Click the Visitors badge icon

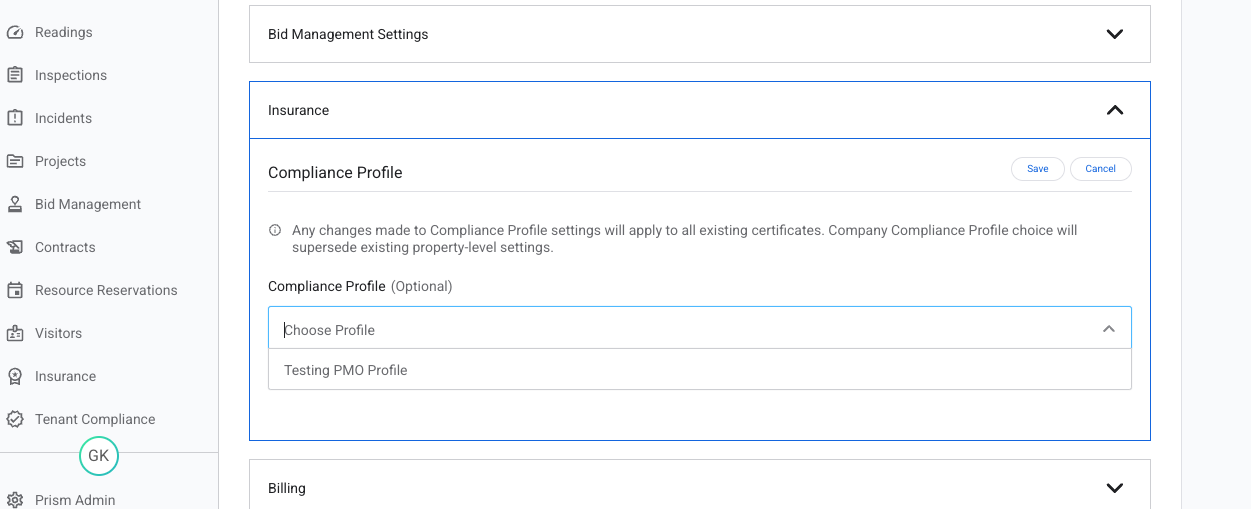click(15, 333)
